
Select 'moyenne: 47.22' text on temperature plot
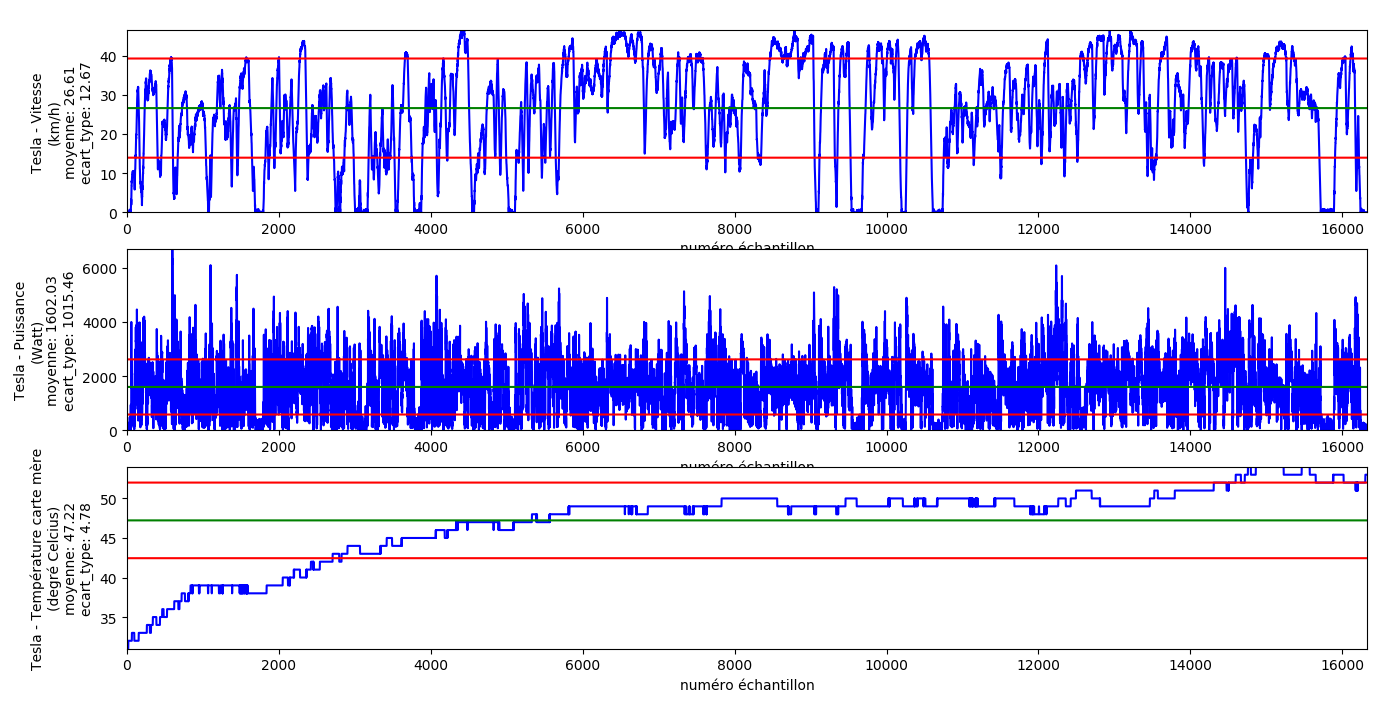point(69,559)
